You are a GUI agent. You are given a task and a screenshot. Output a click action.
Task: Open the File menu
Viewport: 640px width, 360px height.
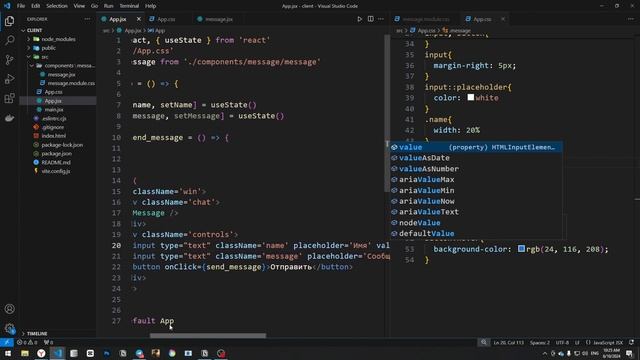coord(21,6)
